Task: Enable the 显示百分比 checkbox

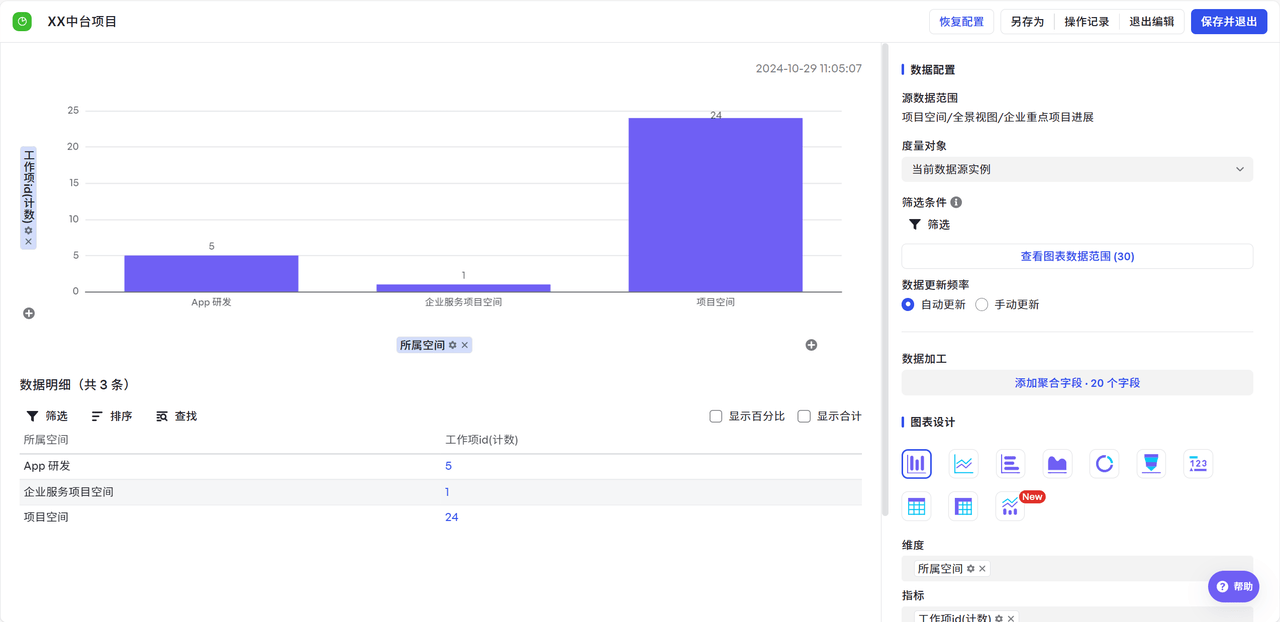Action: click(x=716, y=416)
